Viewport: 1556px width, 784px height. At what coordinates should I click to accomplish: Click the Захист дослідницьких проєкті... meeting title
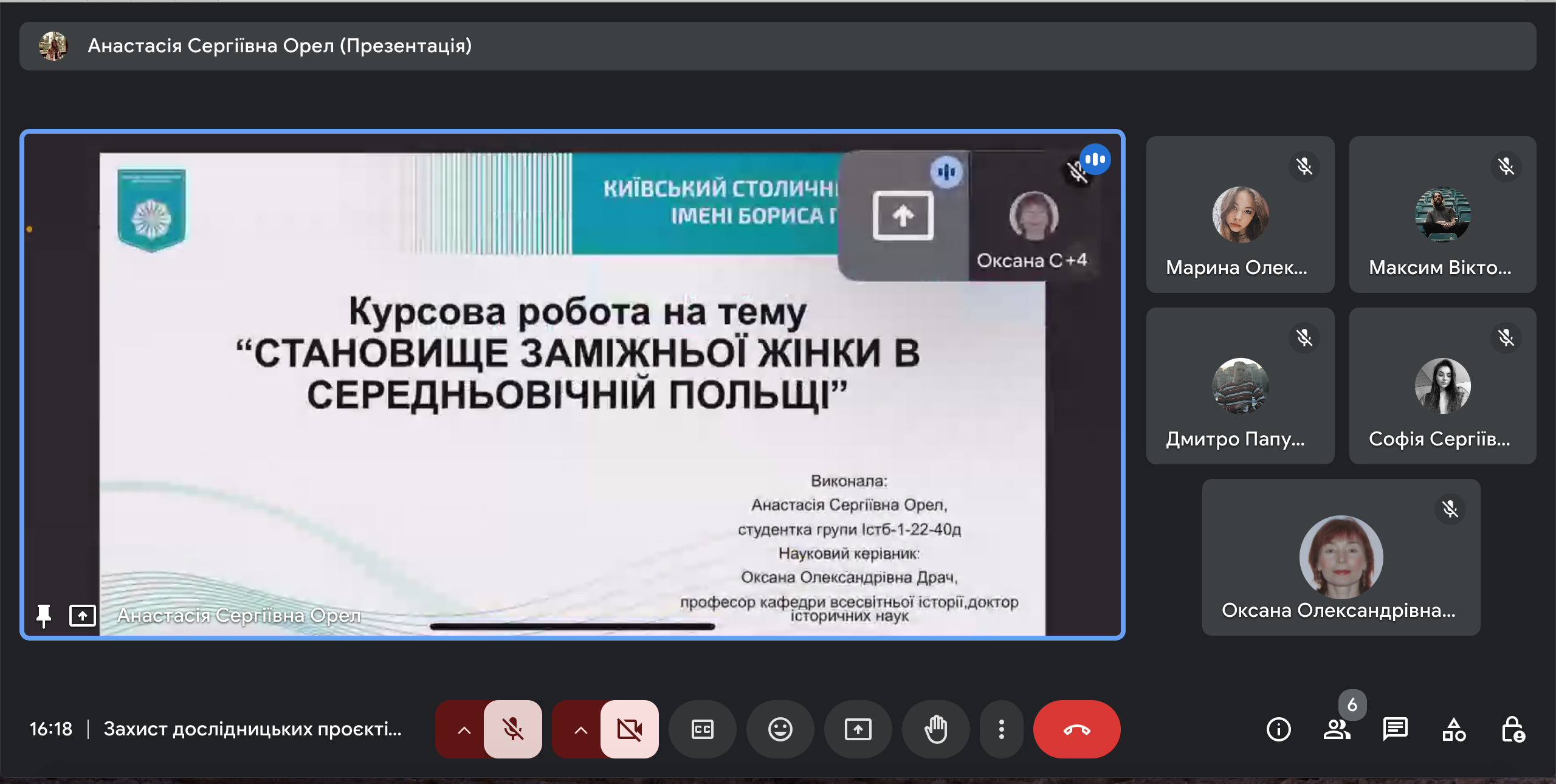pos(252,729)
